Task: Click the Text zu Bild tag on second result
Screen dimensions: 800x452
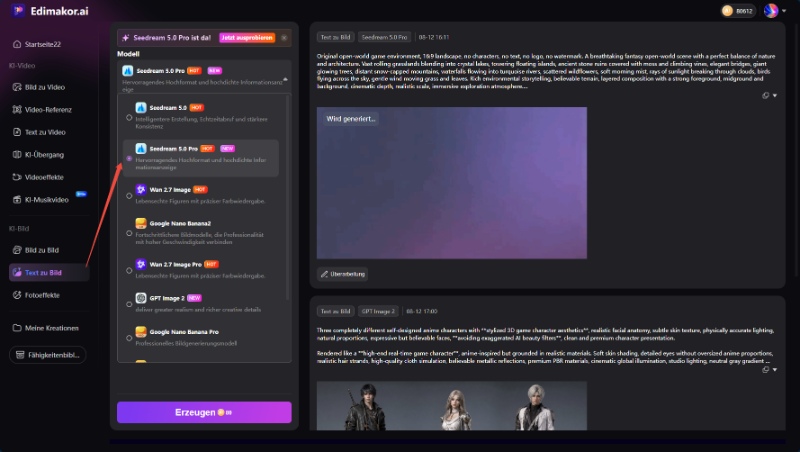Action: pos(335,311)
